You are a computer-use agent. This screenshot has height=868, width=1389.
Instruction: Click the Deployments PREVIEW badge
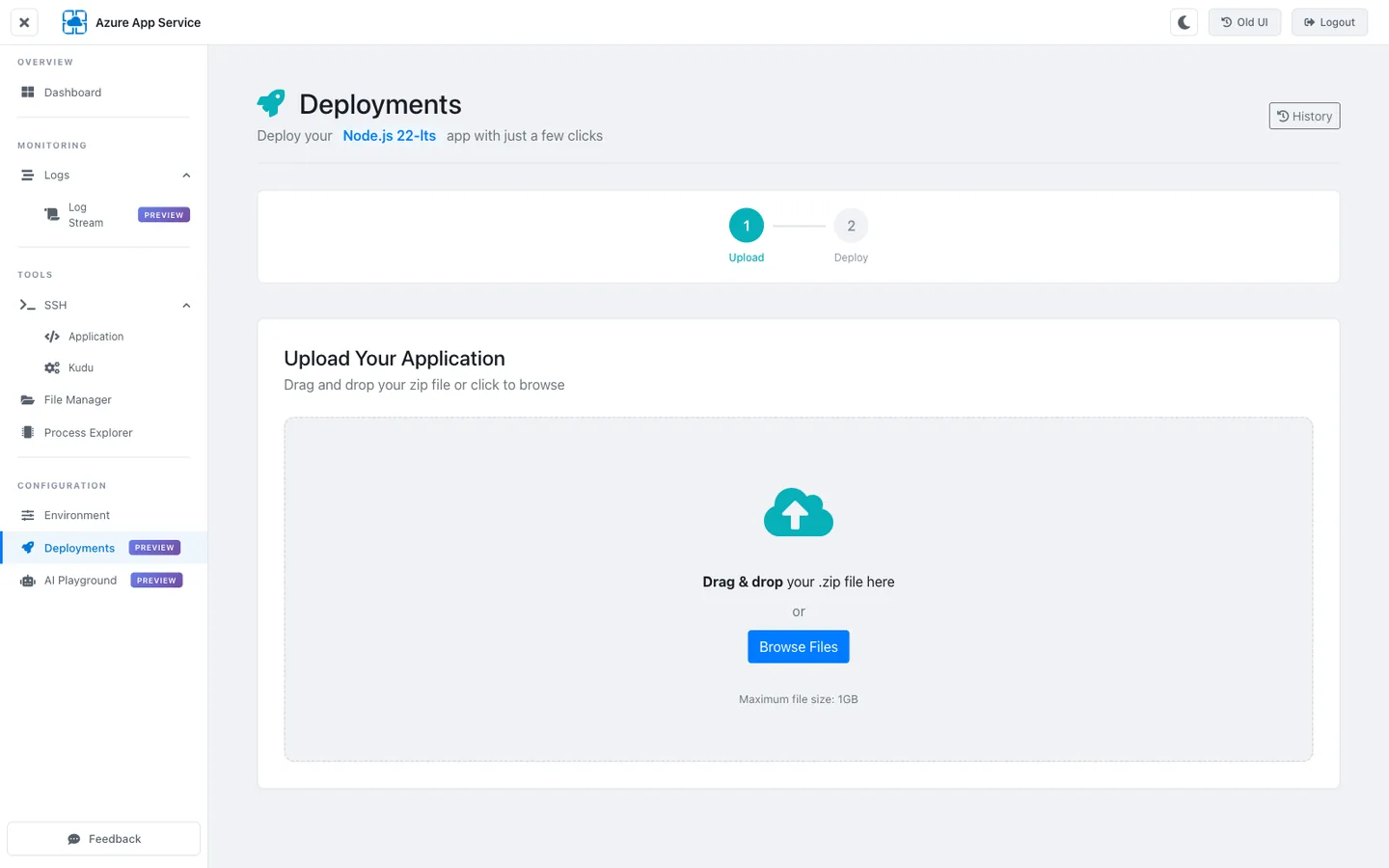click(154, 548)
